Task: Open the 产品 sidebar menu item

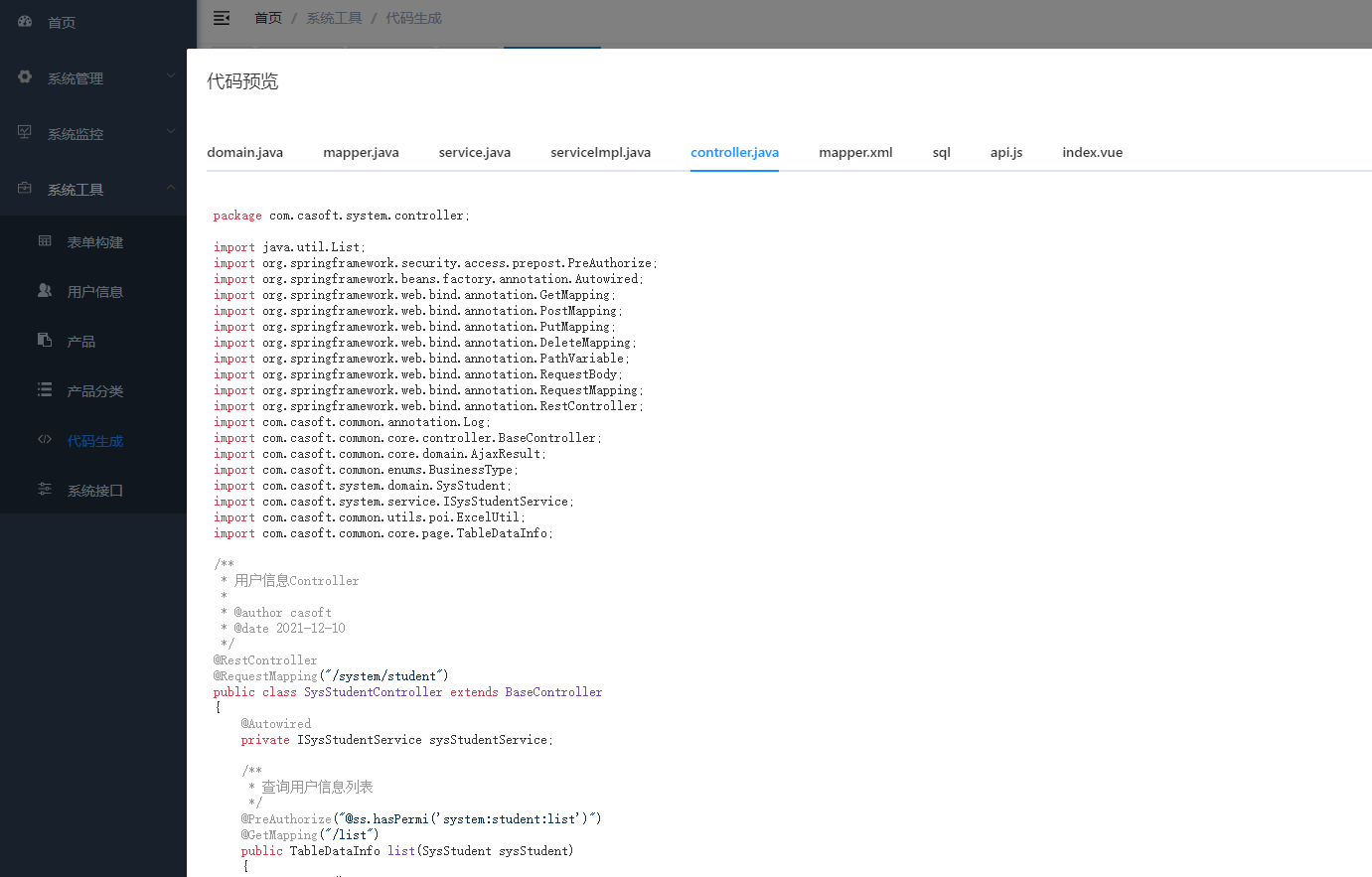Action: [81, 342]
